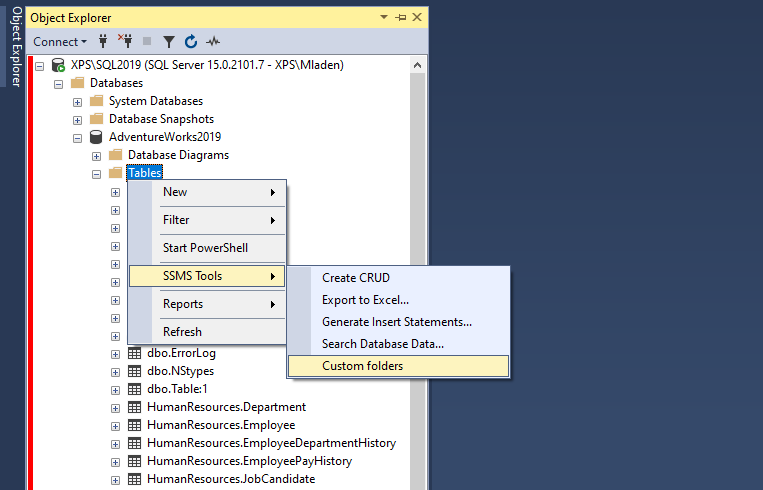
Task: Expand the dbo.ErrorLog table node
Action: tap(115, 354)
